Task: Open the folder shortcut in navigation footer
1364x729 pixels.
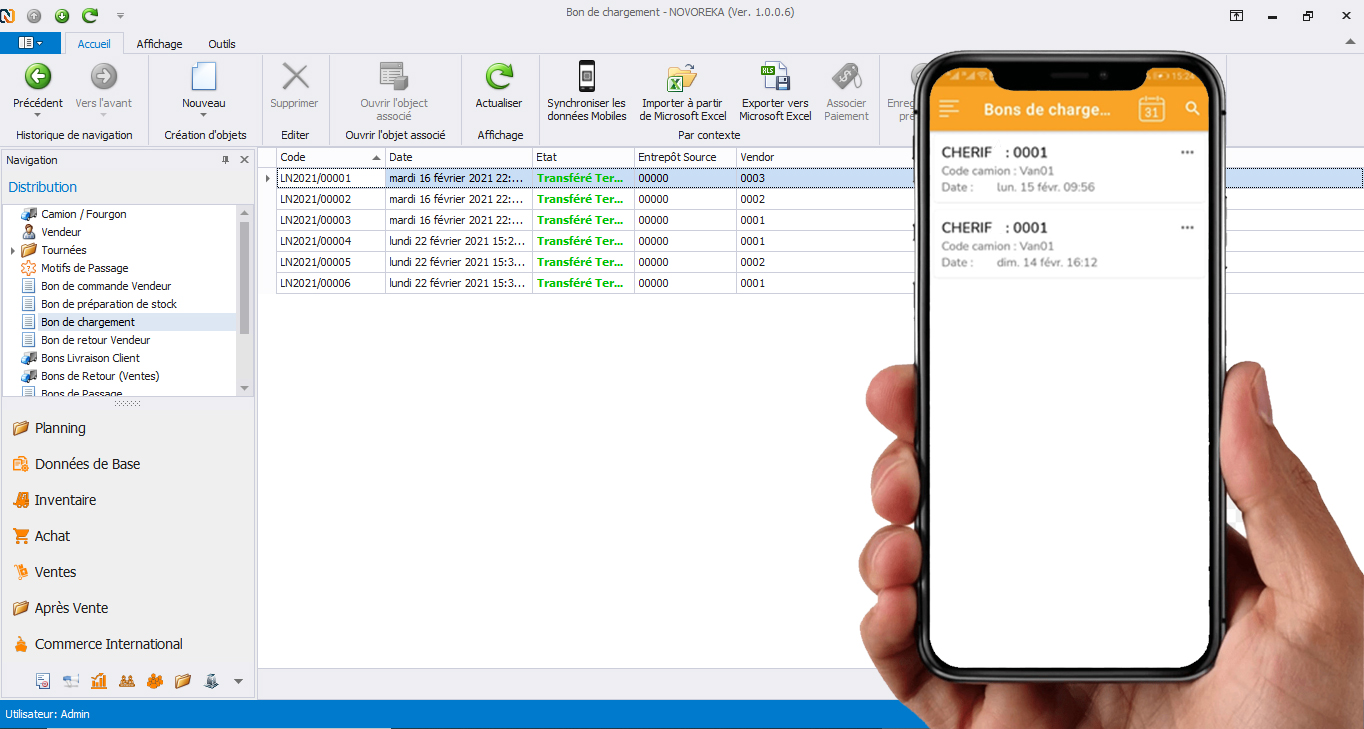Action: (183, 681)
